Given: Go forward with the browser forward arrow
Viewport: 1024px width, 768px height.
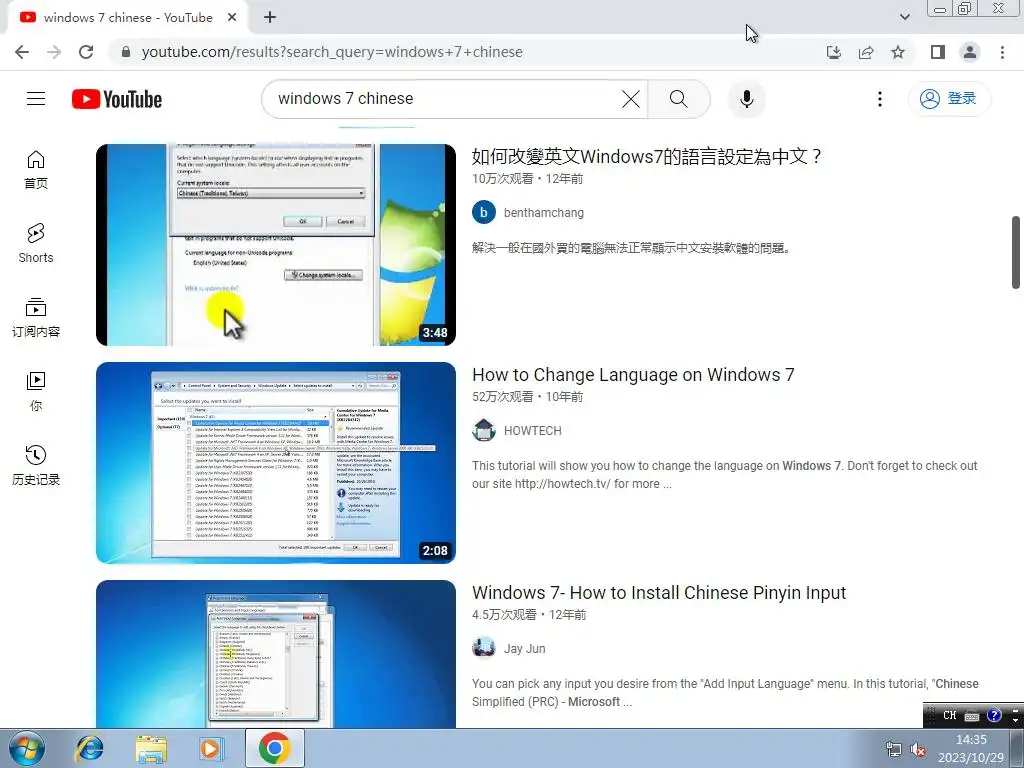Looking at the screenshot, I should click(54, 52).
